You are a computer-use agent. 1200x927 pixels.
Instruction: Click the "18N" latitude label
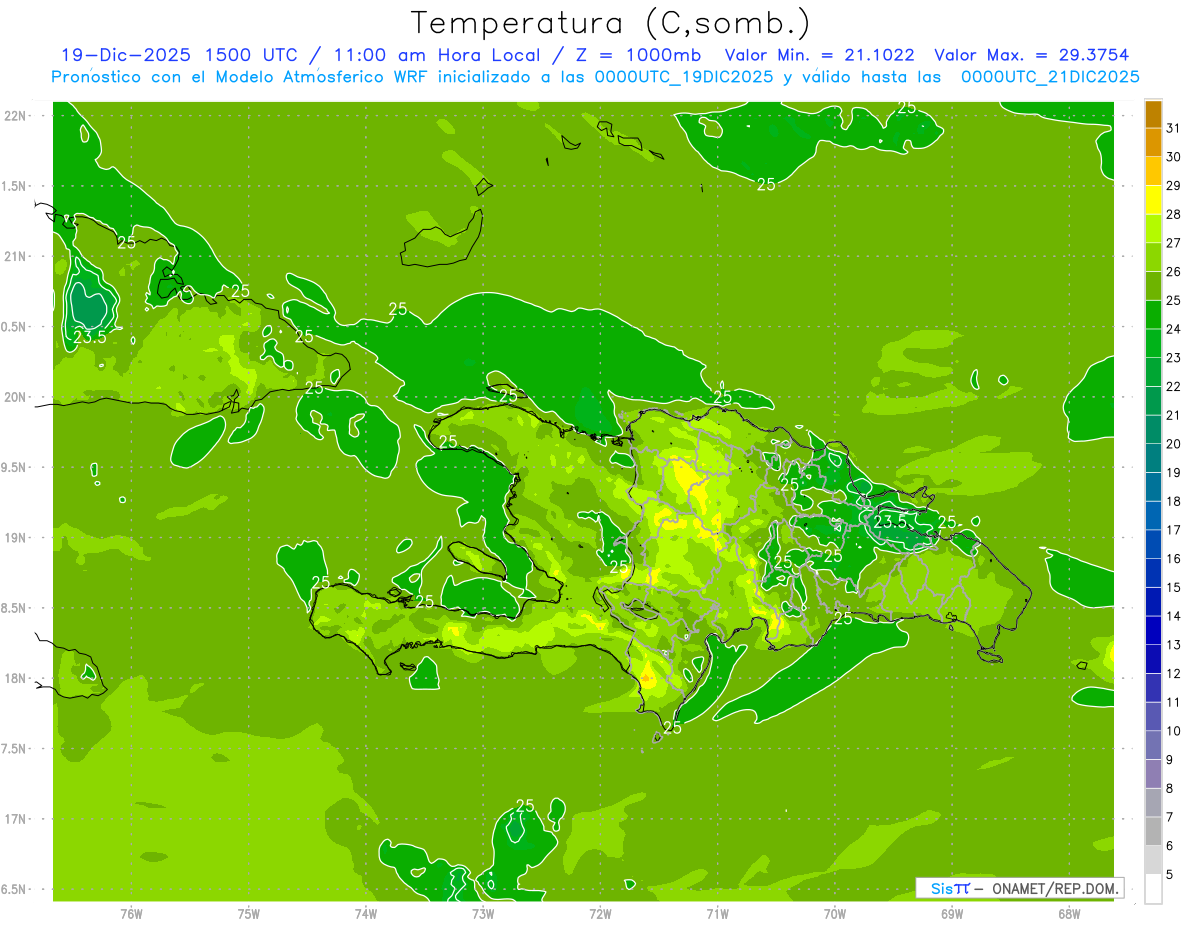17,678
